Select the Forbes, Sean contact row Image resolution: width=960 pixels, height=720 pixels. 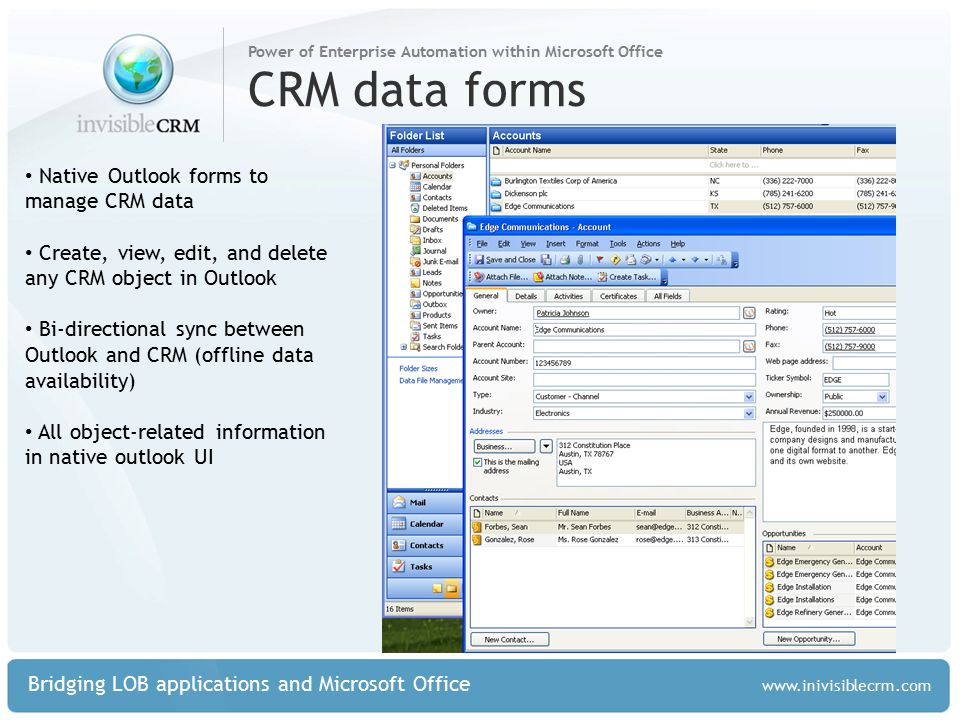pyautogui.click(x=609, y=527)
